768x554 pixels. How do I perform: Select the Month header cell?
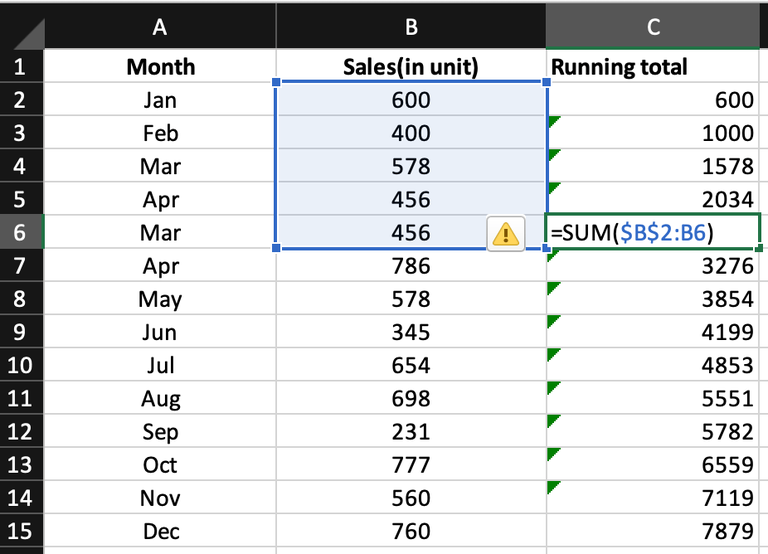pyautogui.click(x=160, y=67)
